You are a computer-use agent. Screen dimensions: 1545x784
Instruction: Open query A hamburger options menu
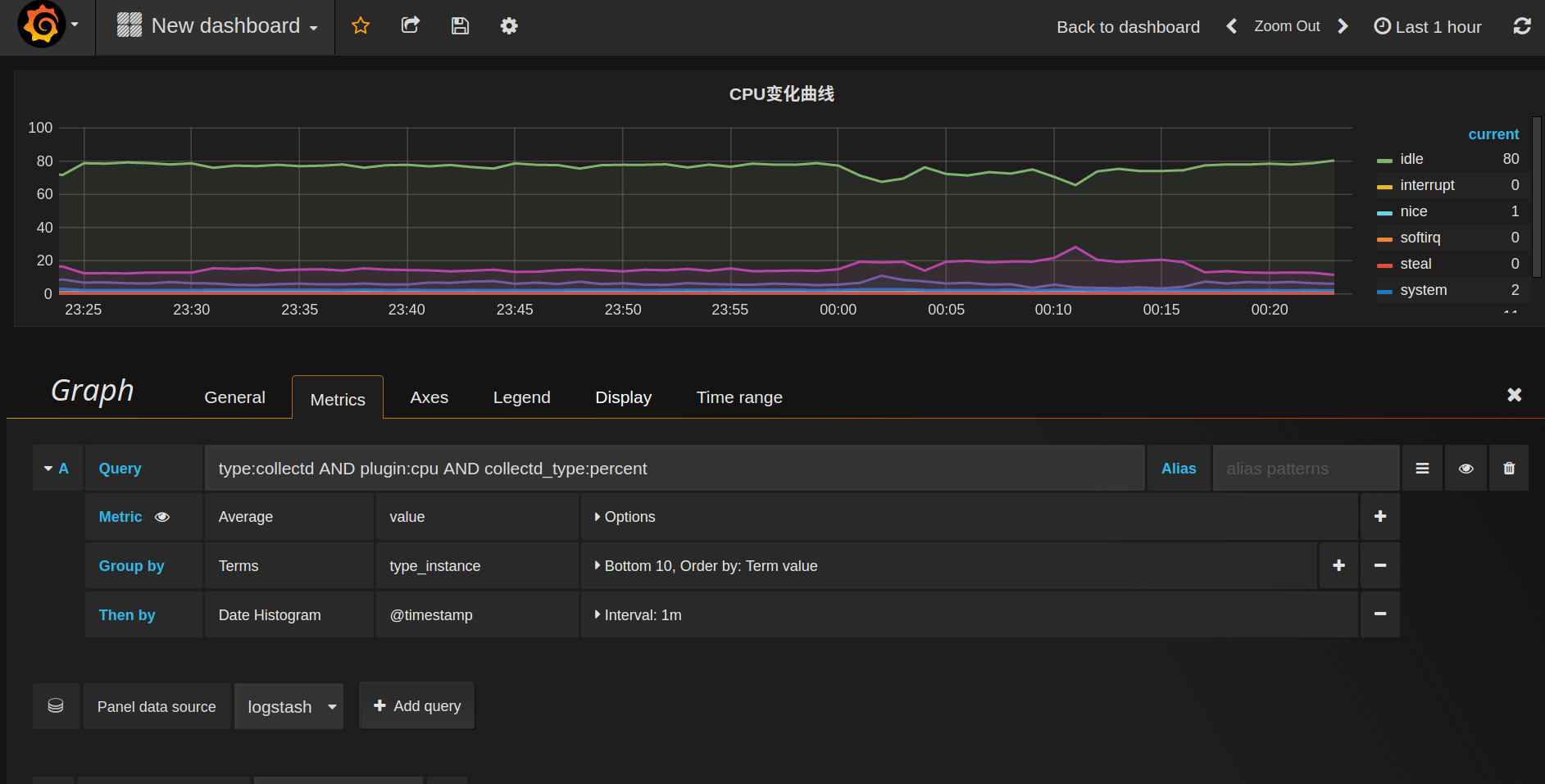pos(1422,469)
